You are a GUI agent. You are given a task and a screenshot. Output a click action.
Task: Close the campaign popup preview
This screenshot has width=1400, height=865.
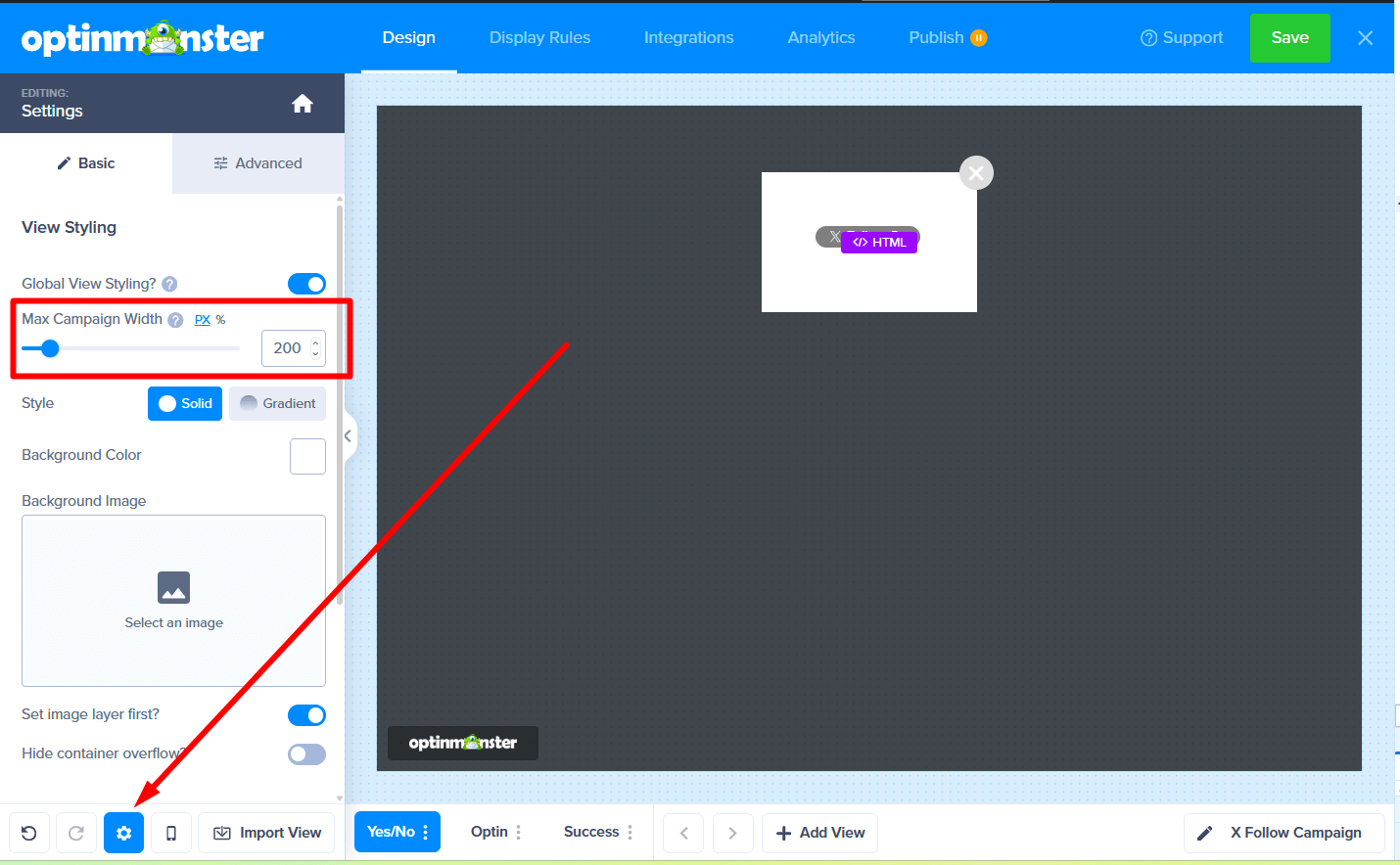click(x=976, y=173)
